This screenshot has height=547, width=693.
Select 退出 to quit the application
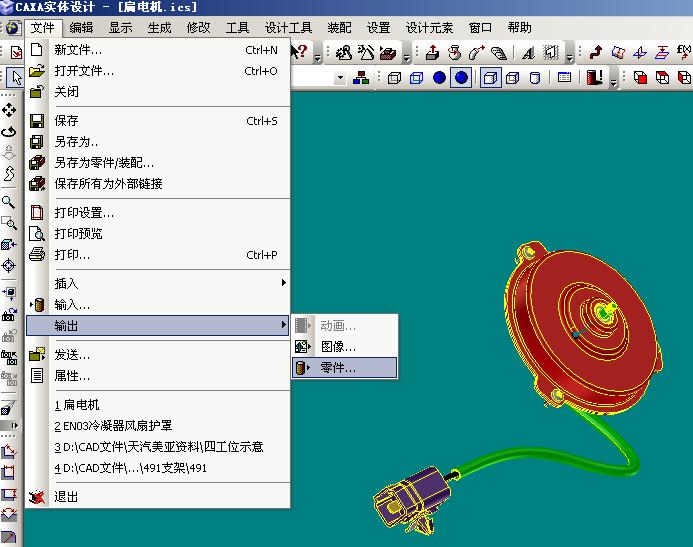click(157, 497)
